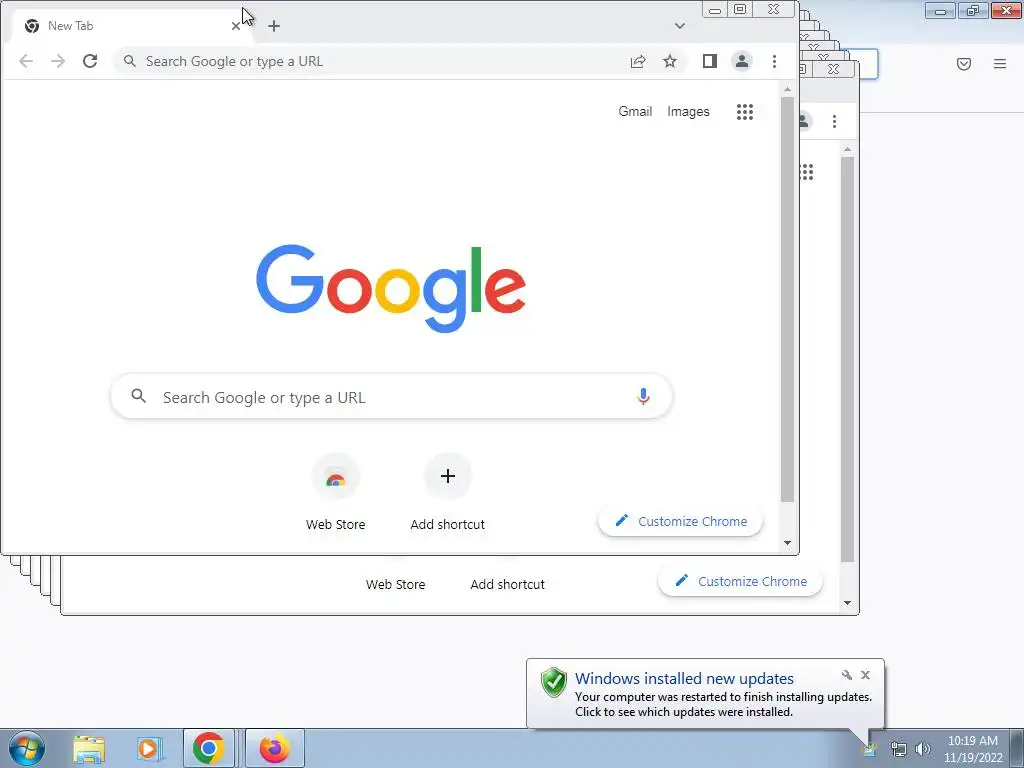Open notification options wrench icon
This screenshot has height=768, width=1024.
[847, 675]
